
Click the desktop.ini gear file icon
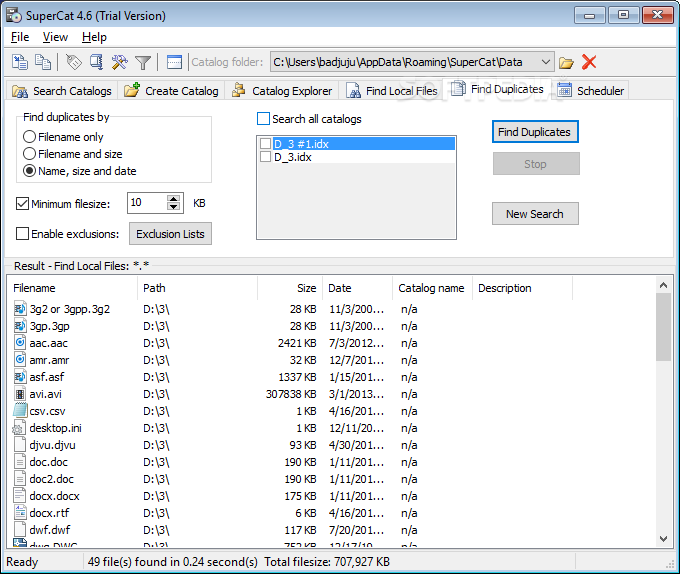point(19,427)
